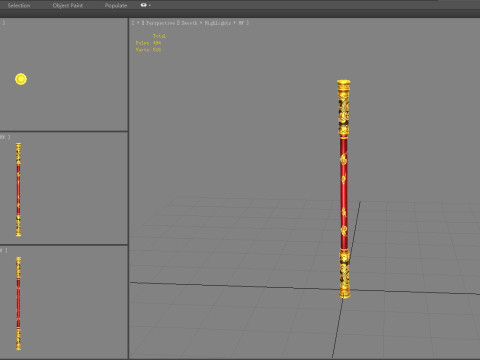
Task: Click the ribbon minimize toggle icon
Action: pos(144,5)
